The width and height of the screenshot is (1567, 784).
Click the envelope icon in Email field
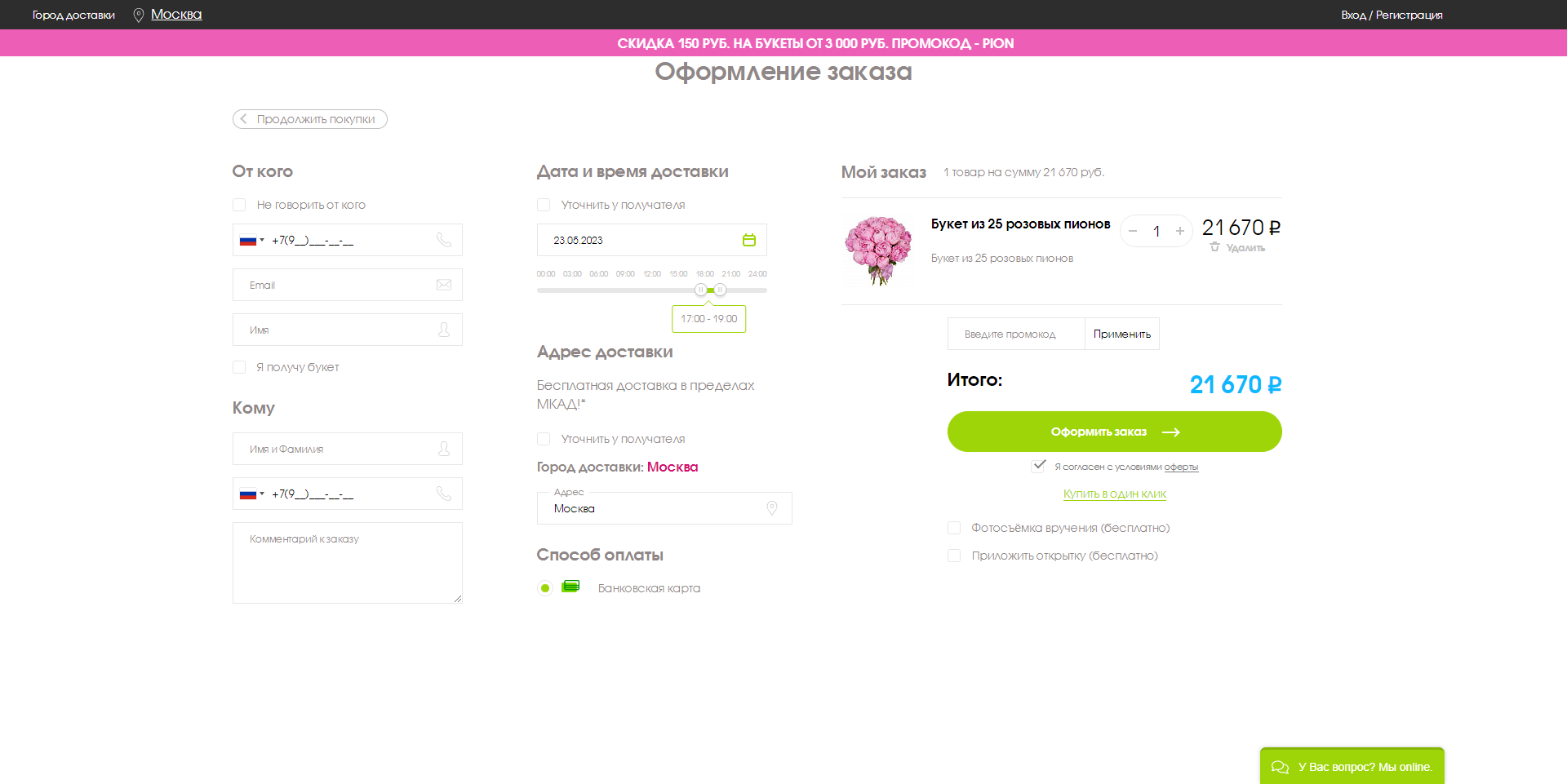coord(443,285)
